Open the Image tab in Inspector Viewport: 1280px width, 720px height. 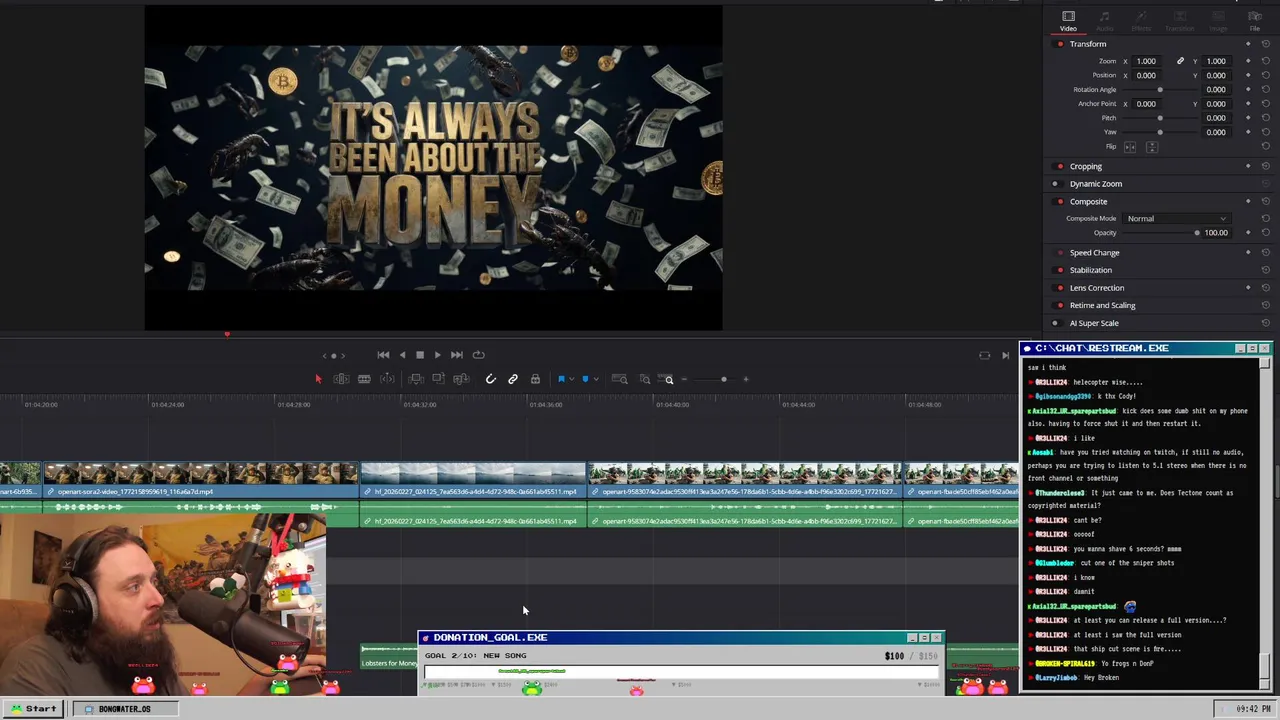[1218, 20]
